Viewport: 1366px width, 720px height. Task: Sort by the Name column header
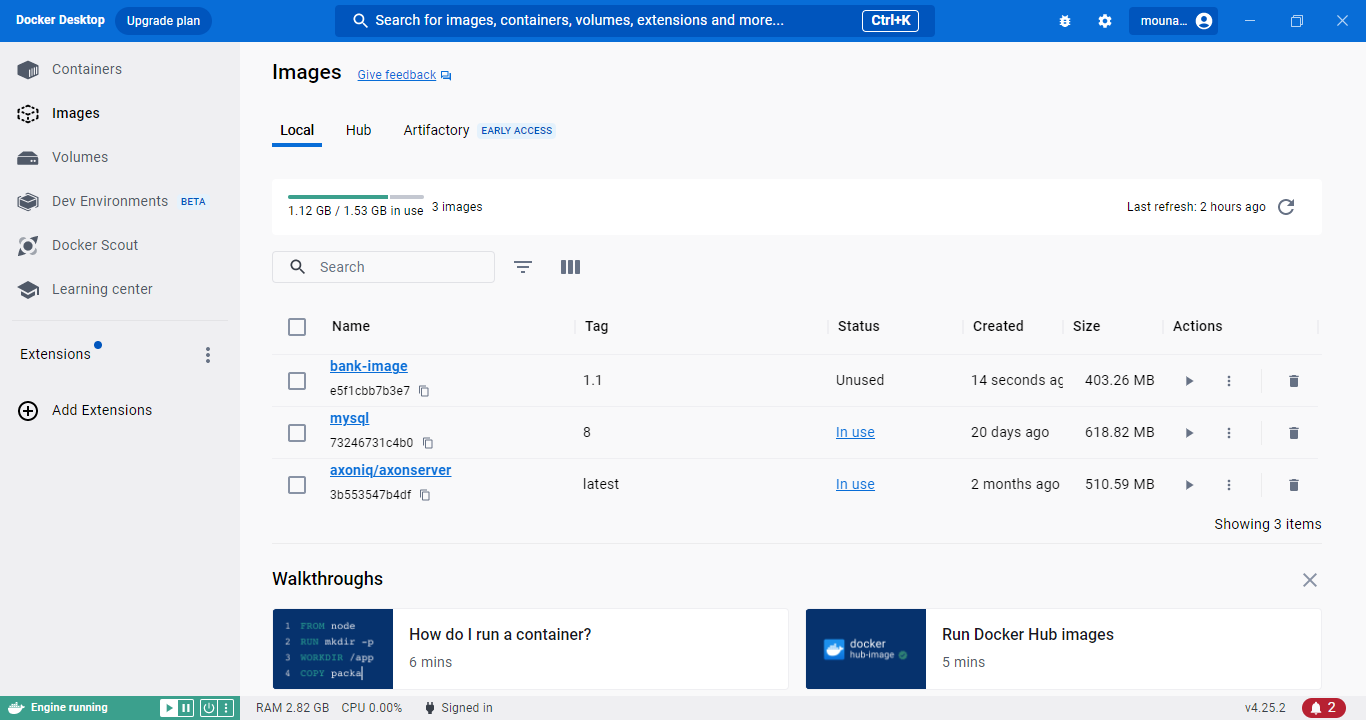[x=351, y=326]
